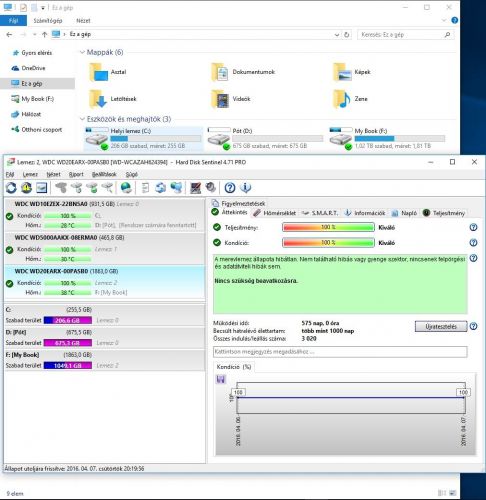Click Explorer's Back arrow
Viewport: 486px width, 500px height.
click(9, 34)
